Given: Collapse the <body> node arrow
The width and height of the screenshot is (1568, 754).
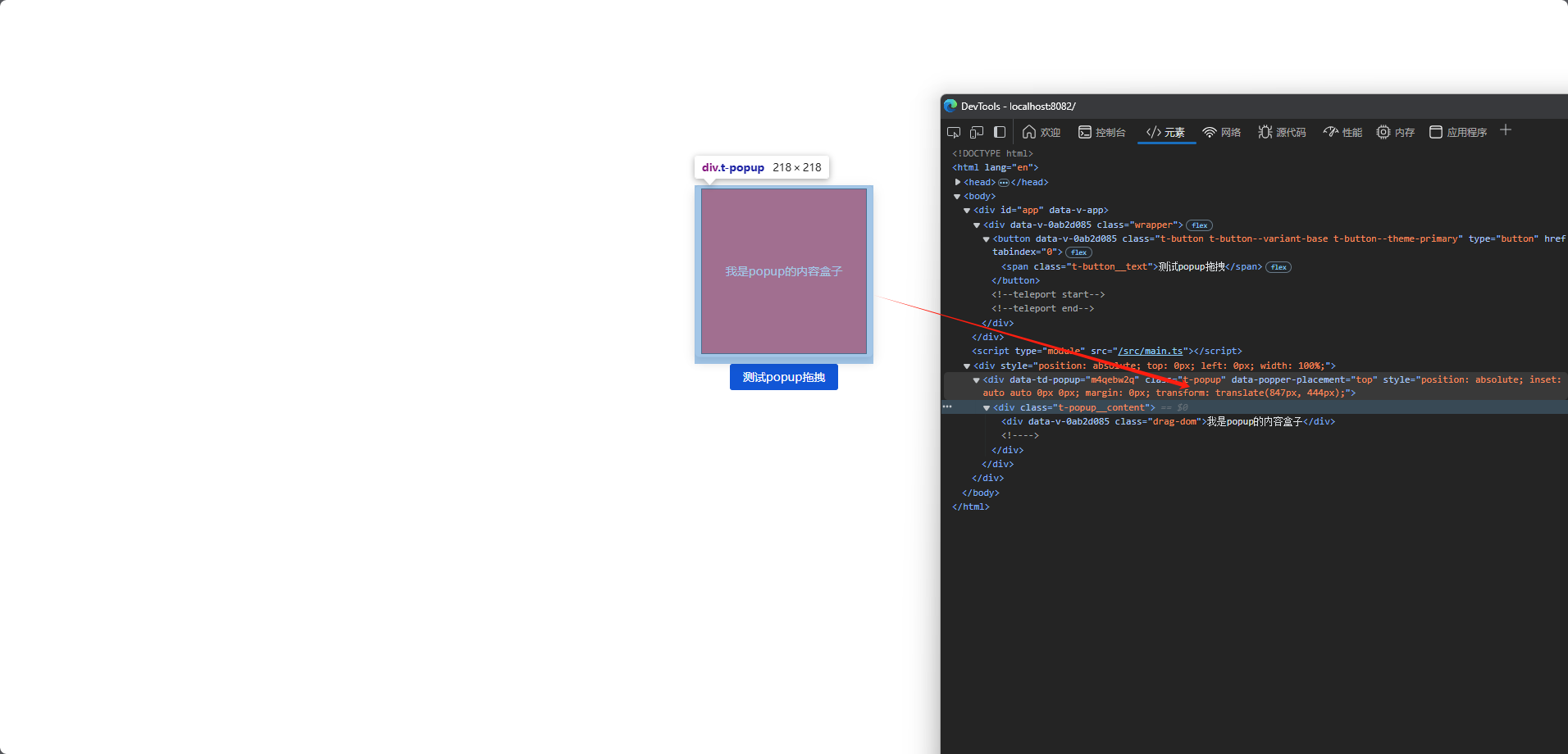Looking at the screenshot, I should coord(957,197).
